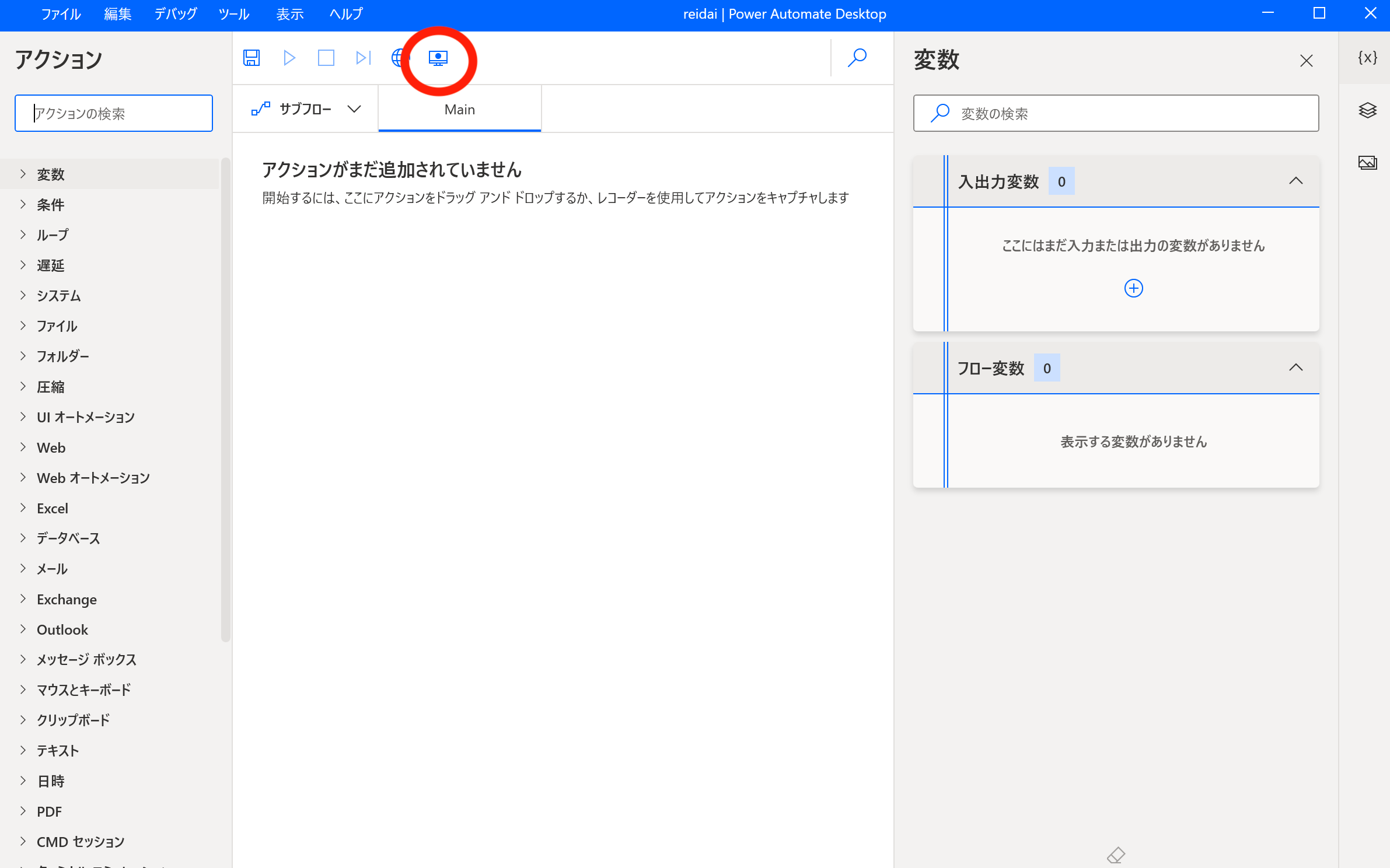Open the ツール menu

pyautogui.click(x=234, y=14)
